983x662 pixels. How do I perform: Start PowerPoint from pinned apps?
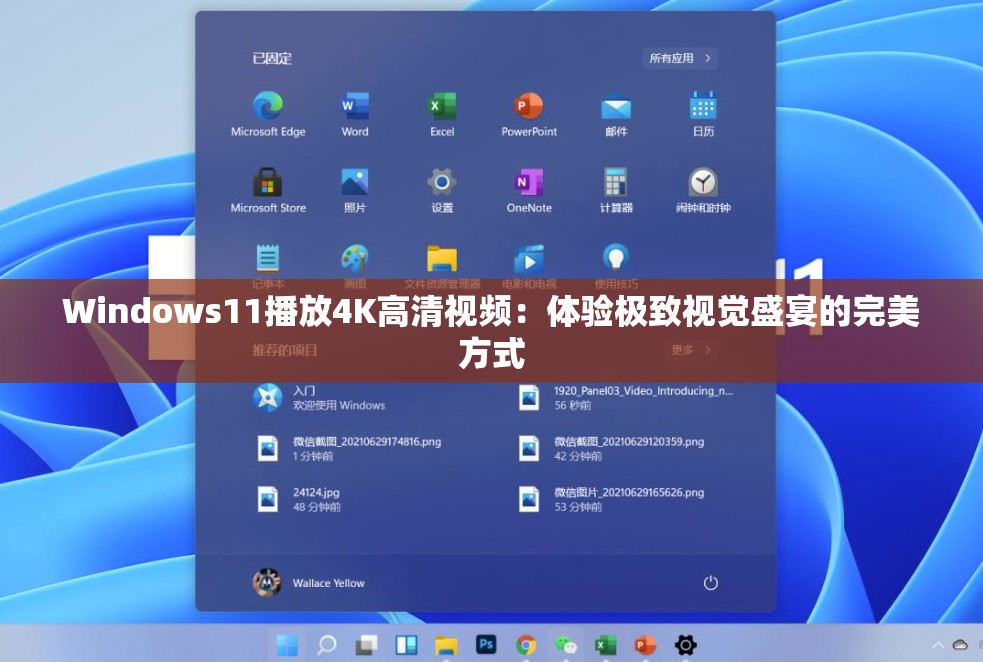(x=529, y=114)
